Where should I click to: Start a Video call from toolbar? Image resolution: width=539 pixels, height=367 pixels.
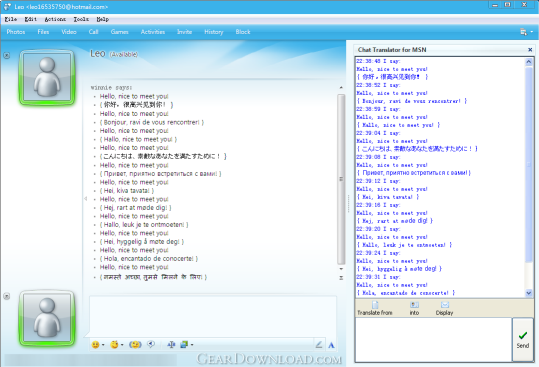coord(69,32)
